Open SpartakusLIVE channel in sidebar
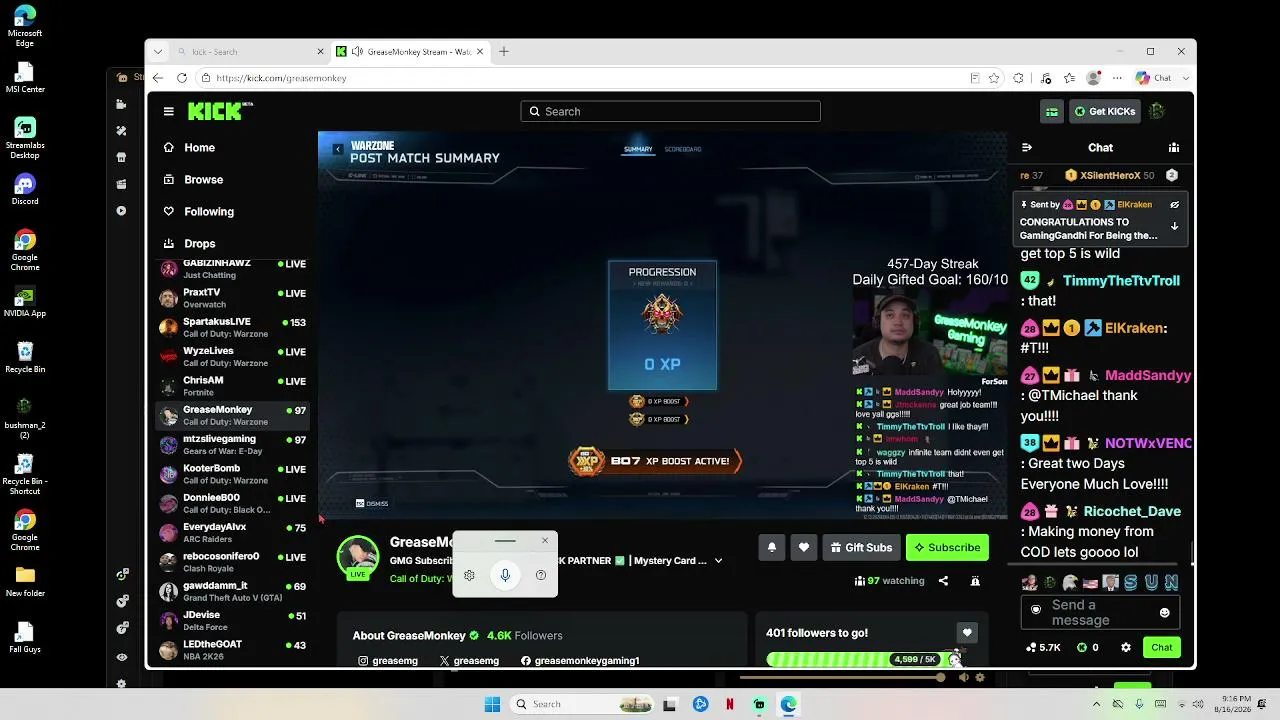1280x720 pixels. pyautogui.click(x=232, y=328)
